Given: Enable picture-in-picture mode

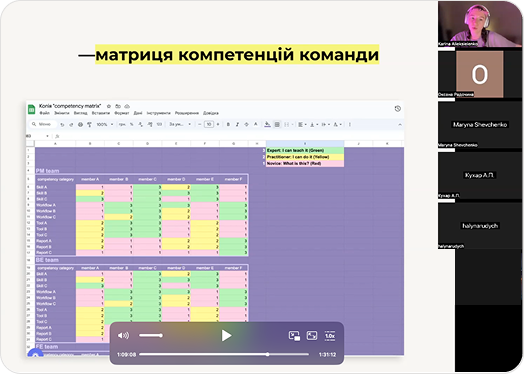Looking at the screenshot, I should click(x=294, y=336).
